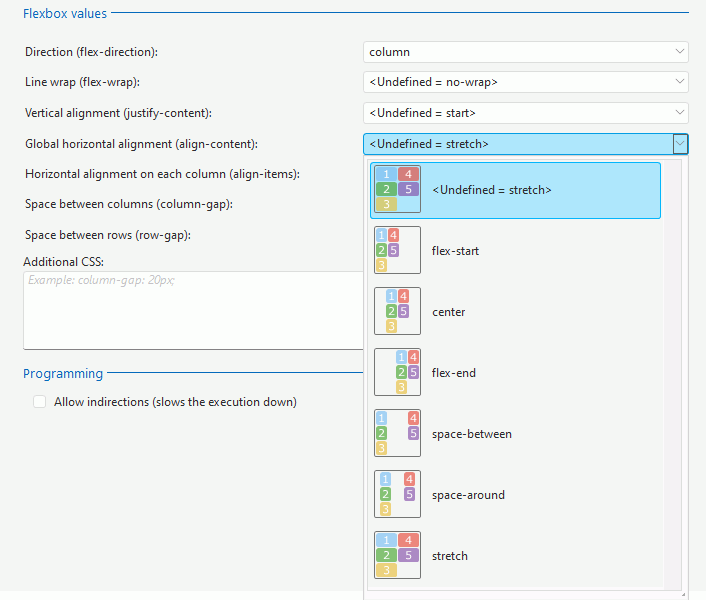Viewport: 706px width, 600px height.
Task: Click inside the Additional CSS text area
Action: [193, 310]
